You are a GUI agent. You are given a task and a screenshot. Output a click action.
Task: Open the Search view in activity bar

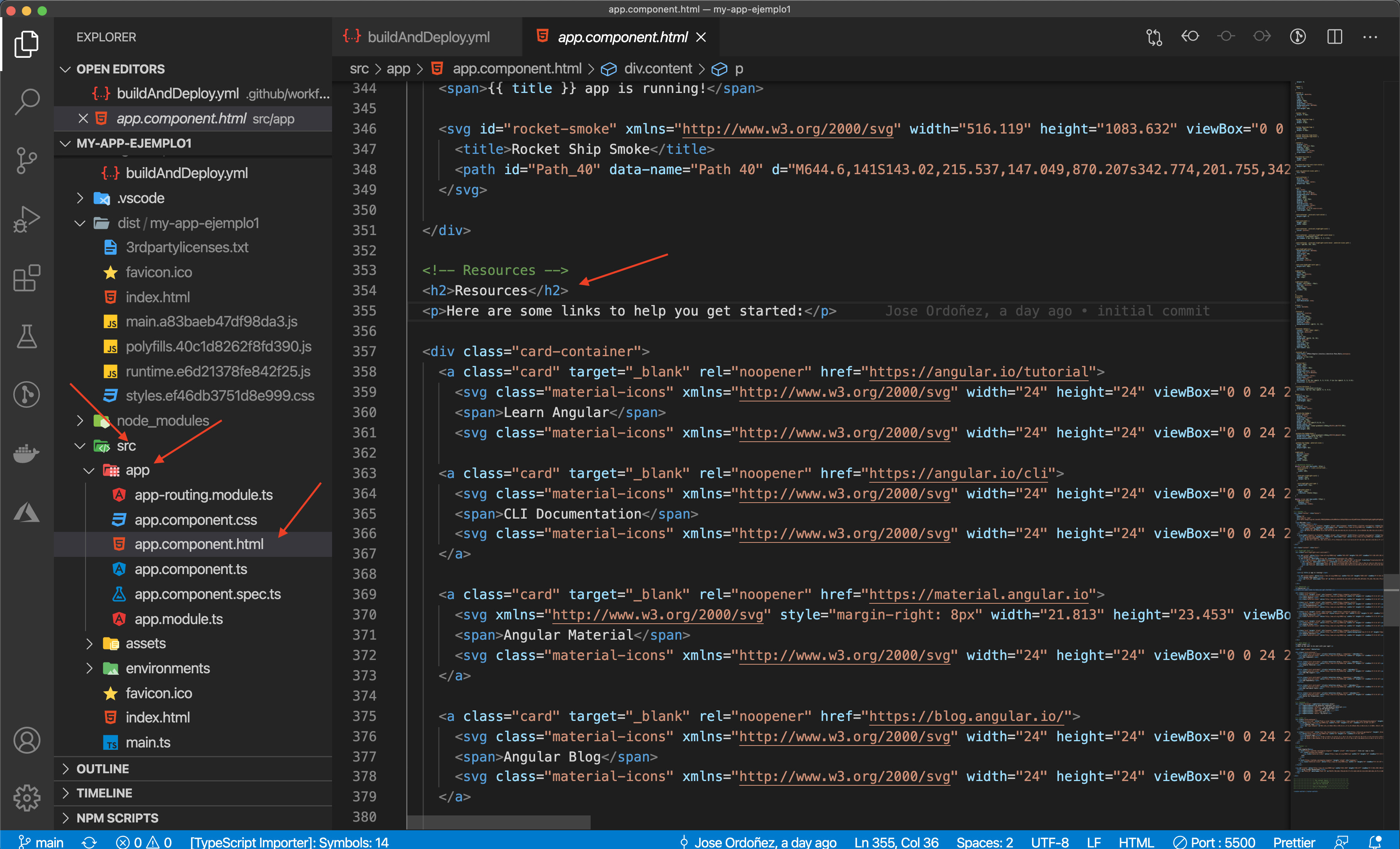pos(27,101)
